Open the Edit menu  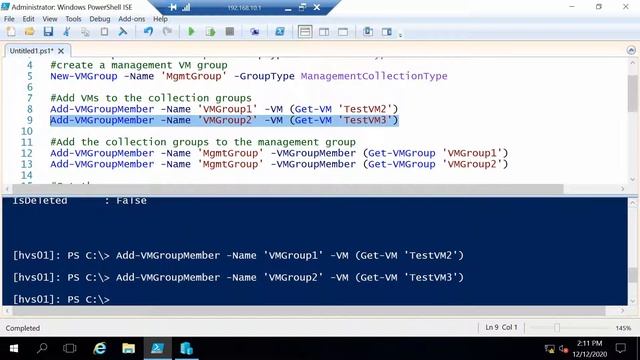point(28,19)
